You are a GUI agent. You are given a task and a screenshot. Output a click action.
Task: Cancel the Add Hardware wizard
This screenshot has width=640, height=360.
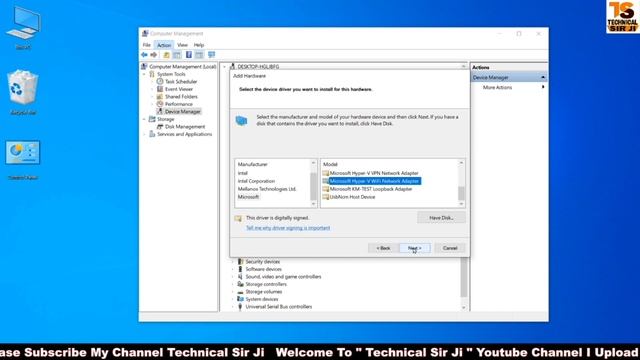tap(450, 248)
